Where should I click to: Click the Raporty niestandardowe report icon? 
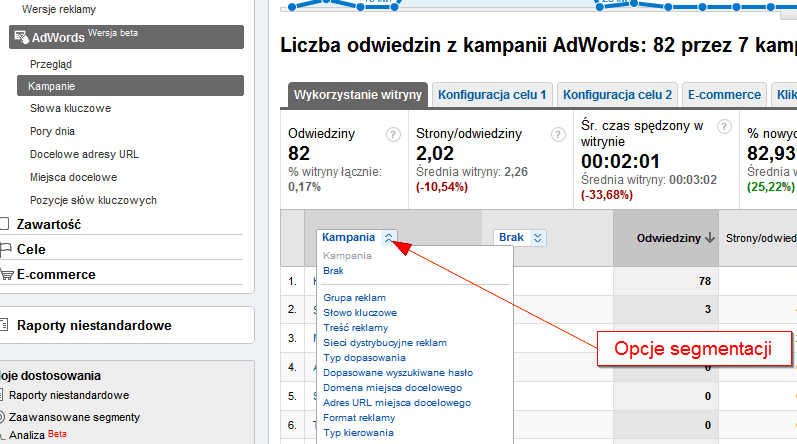(x=6, y=325)
